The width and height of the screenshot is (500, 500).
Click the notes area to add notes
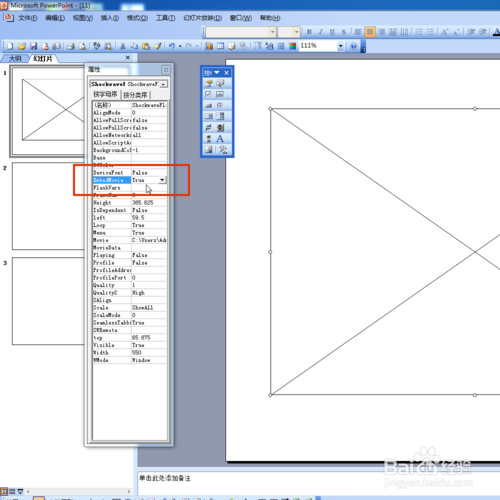pyautogui.click(x=318, y=483)
